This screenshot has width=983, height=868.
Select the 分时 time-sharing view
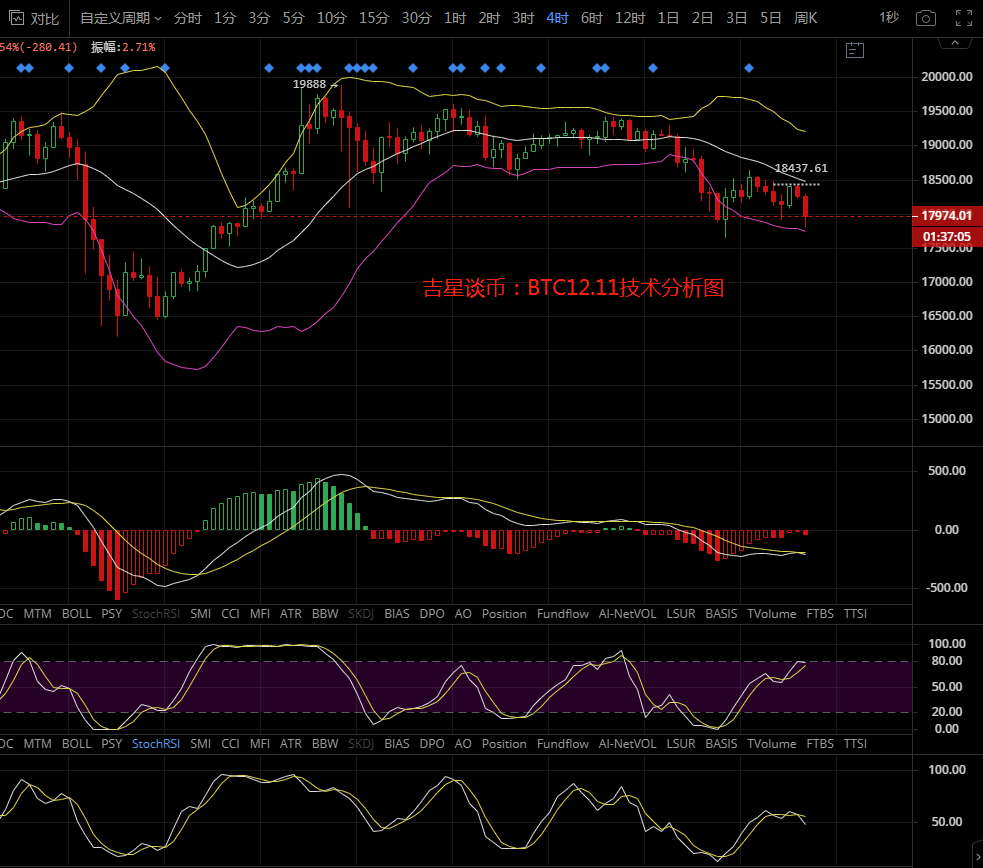187,18
